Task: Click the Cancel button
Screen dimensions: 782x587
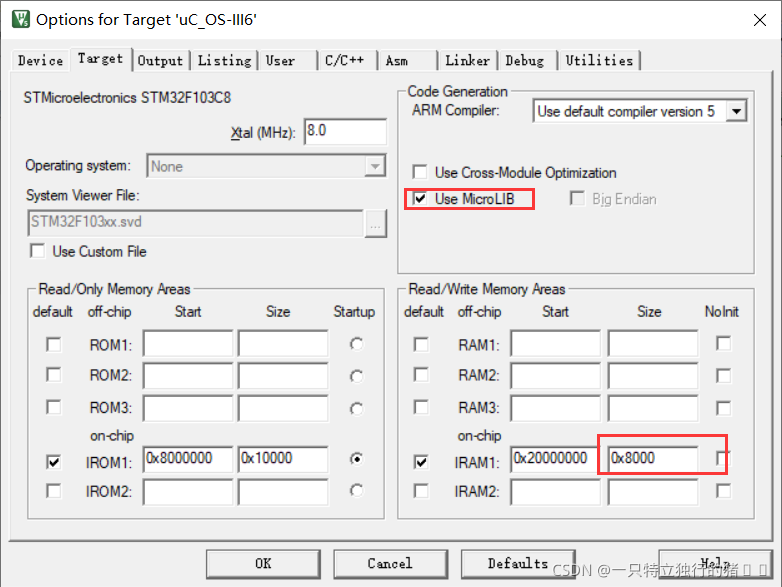Action: [390, 564]
